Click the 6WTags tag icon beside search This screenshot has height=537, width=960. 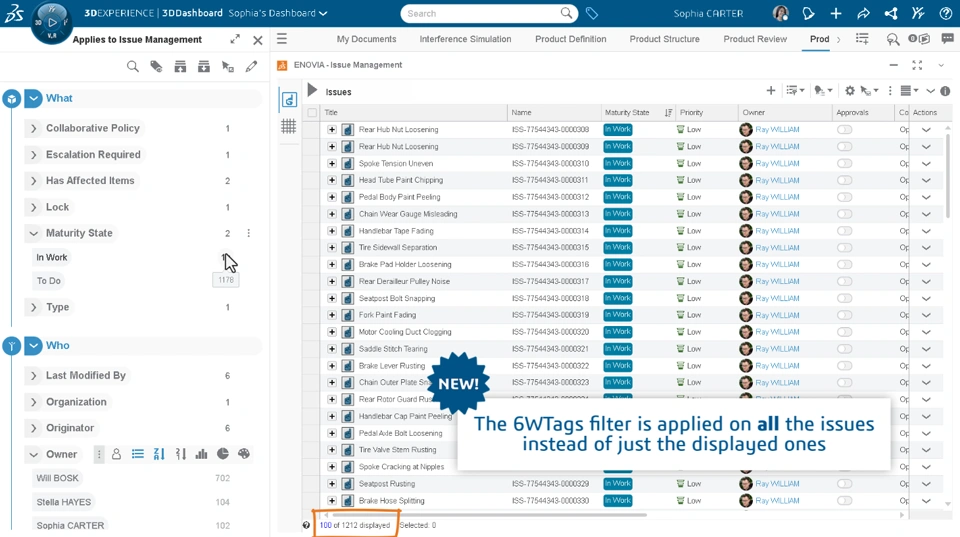(591, 13)
